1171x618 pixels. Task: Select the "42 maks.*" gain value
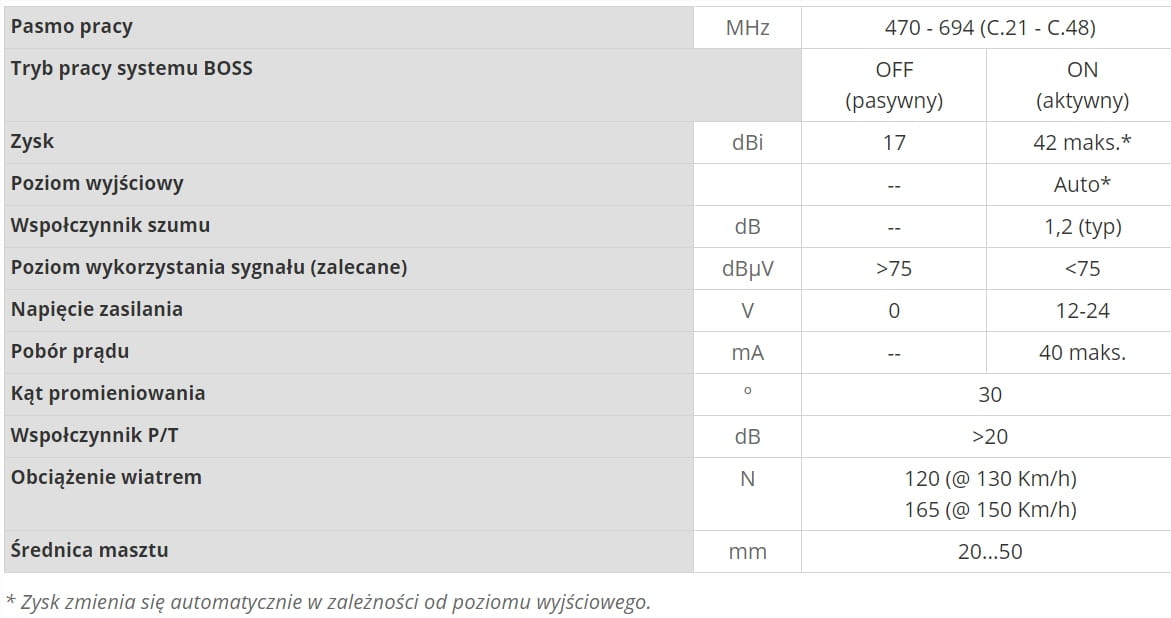click(x=1082, y=143)
